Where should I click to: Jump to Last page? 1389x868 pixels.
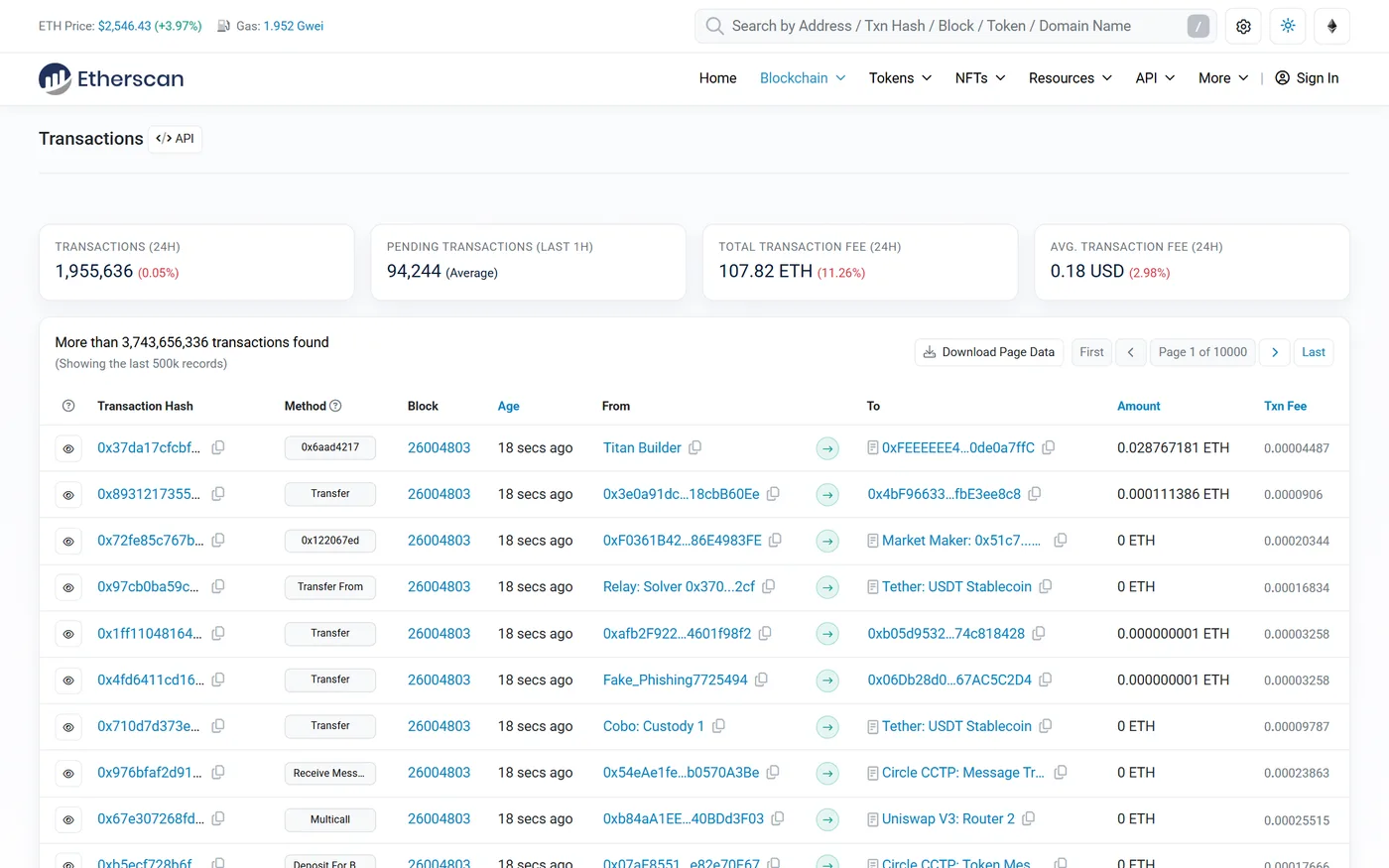pyautogui.click(x=1314, y=352)
